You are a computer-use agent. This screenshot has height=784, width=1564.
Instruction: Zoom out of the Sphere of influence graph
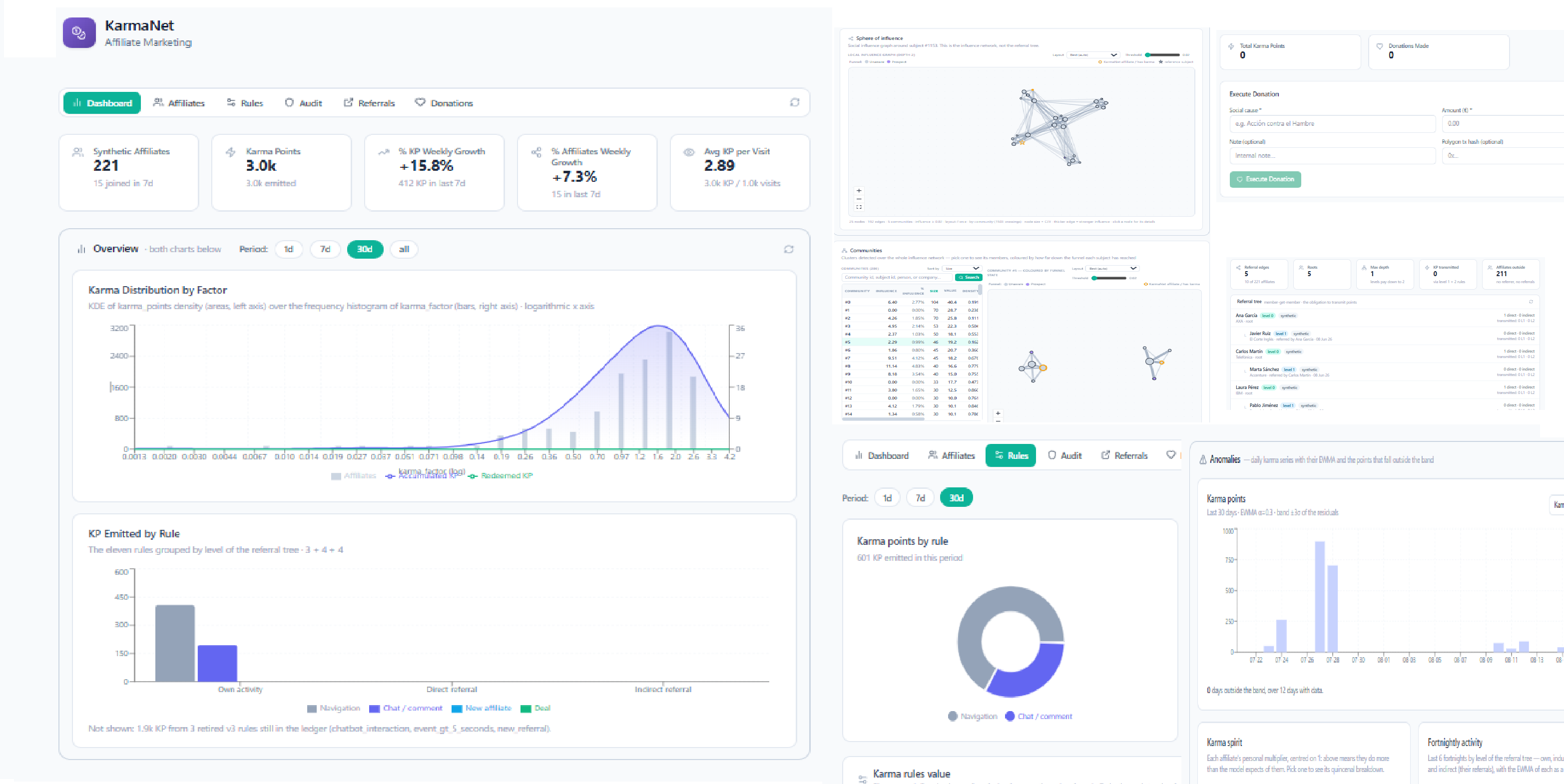859,198
